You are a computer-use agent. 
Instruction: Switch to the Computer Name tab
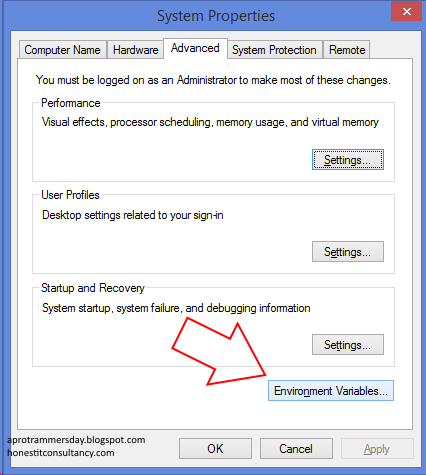point(63,50)
